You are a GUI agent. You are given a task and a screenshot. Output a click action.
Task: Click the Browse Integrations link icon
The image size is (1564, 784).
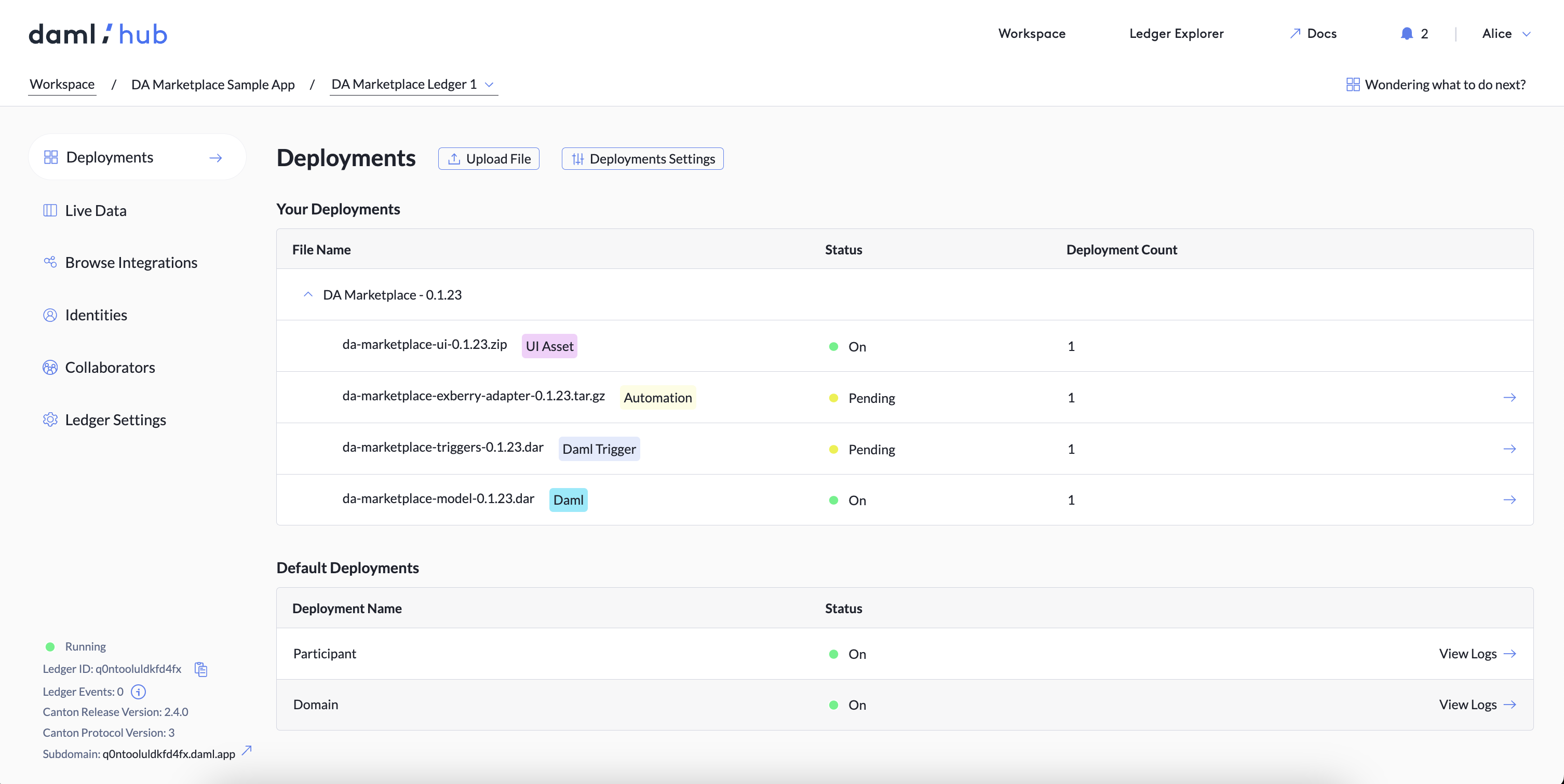[51, 262]
